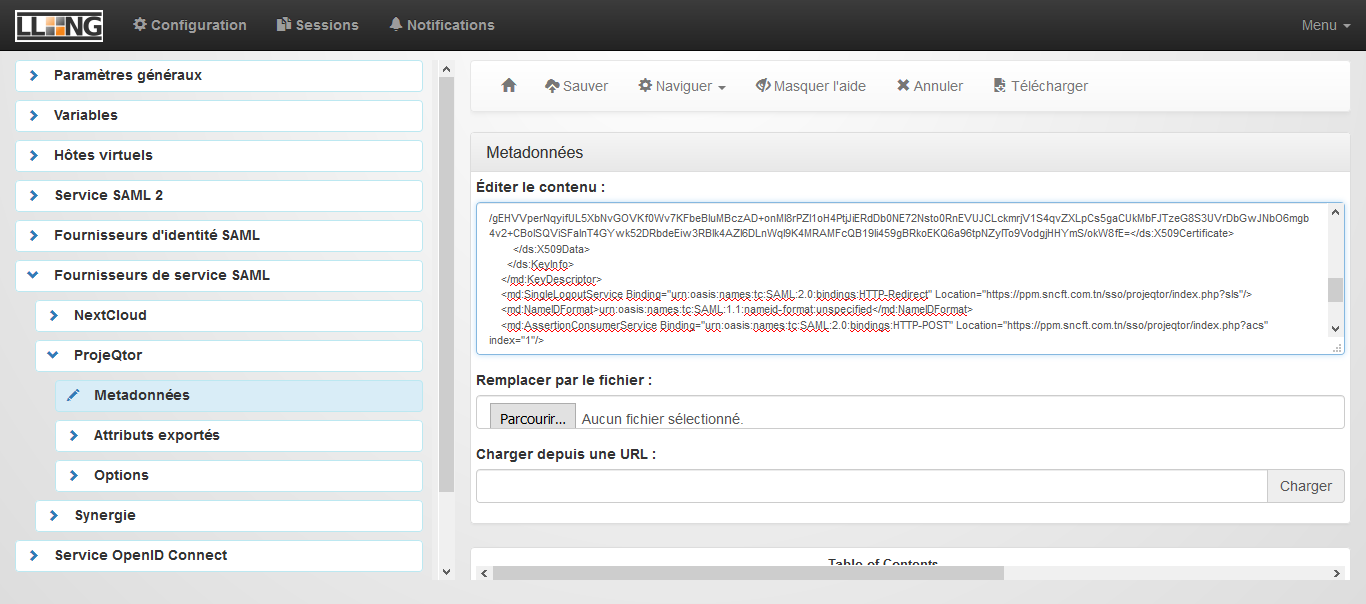Viewport: 1366px width, 604px height.
Task: Click the Charger depuis une URL field
Action: click(871, 486)
